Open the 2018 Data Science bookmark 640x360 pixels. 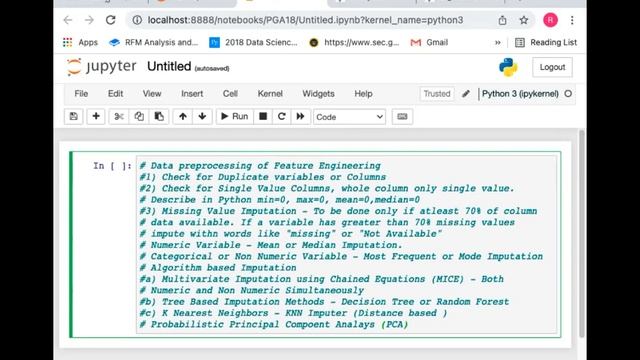[x=253, y=42]
